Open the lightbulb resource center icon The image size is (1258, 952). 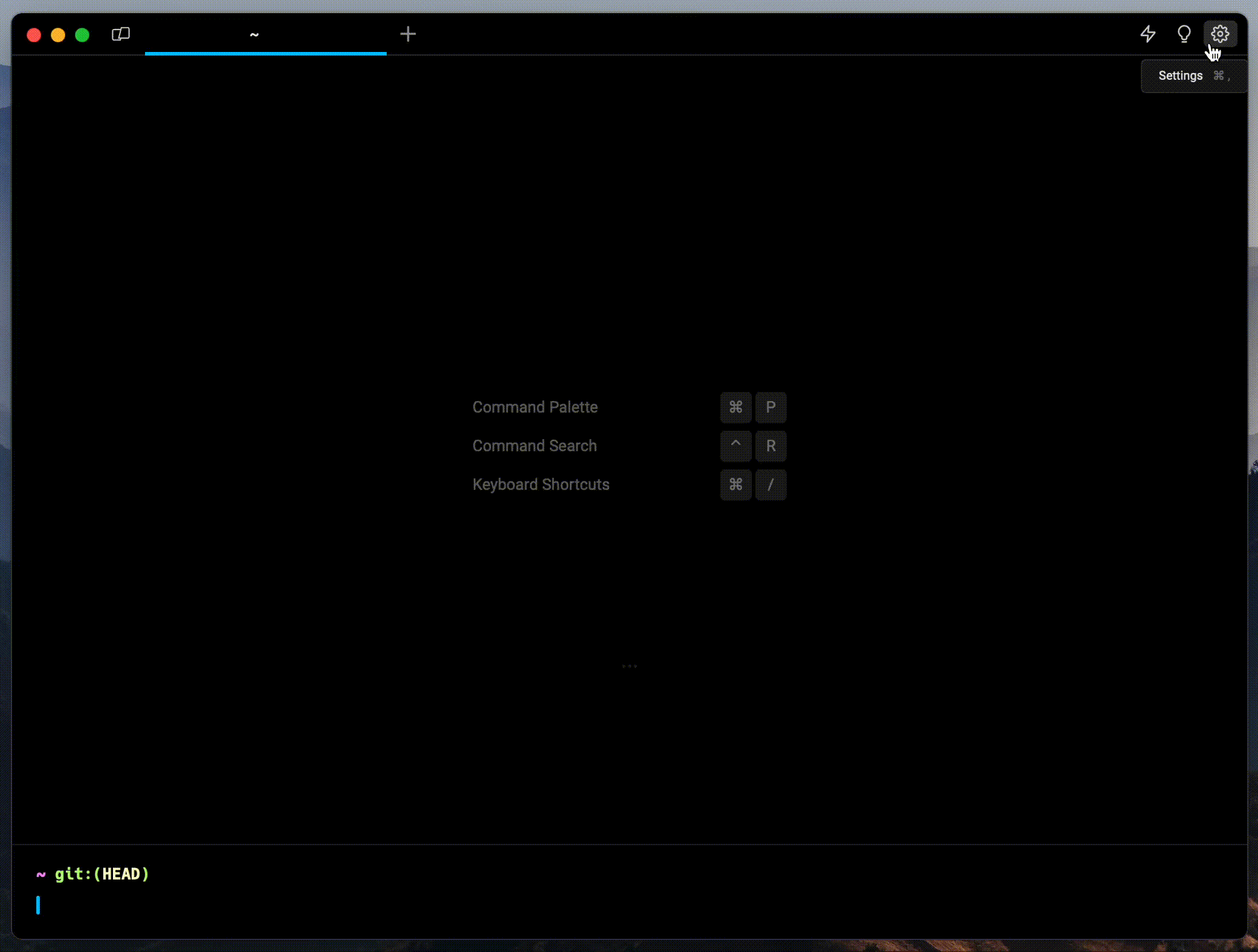(x=1184, y=34)
